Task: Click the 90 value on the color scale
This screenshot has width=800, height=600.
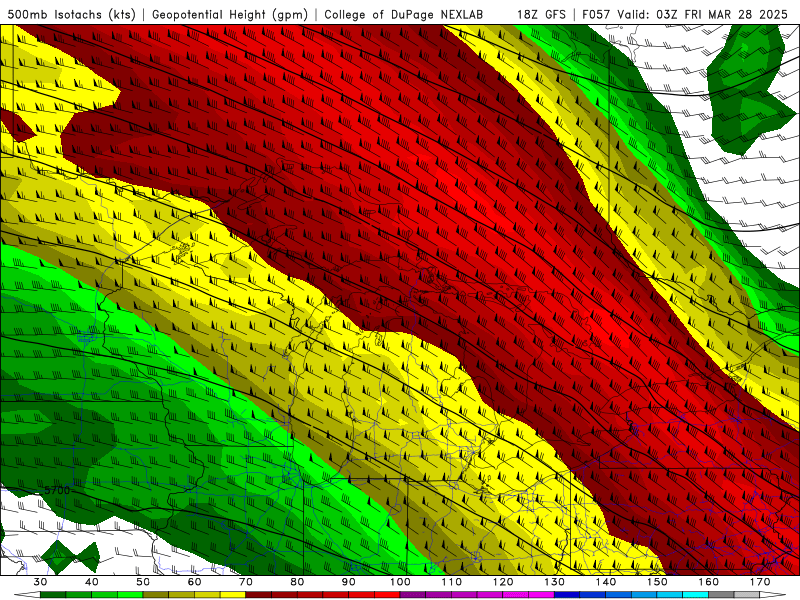Action: coord(349,582)
